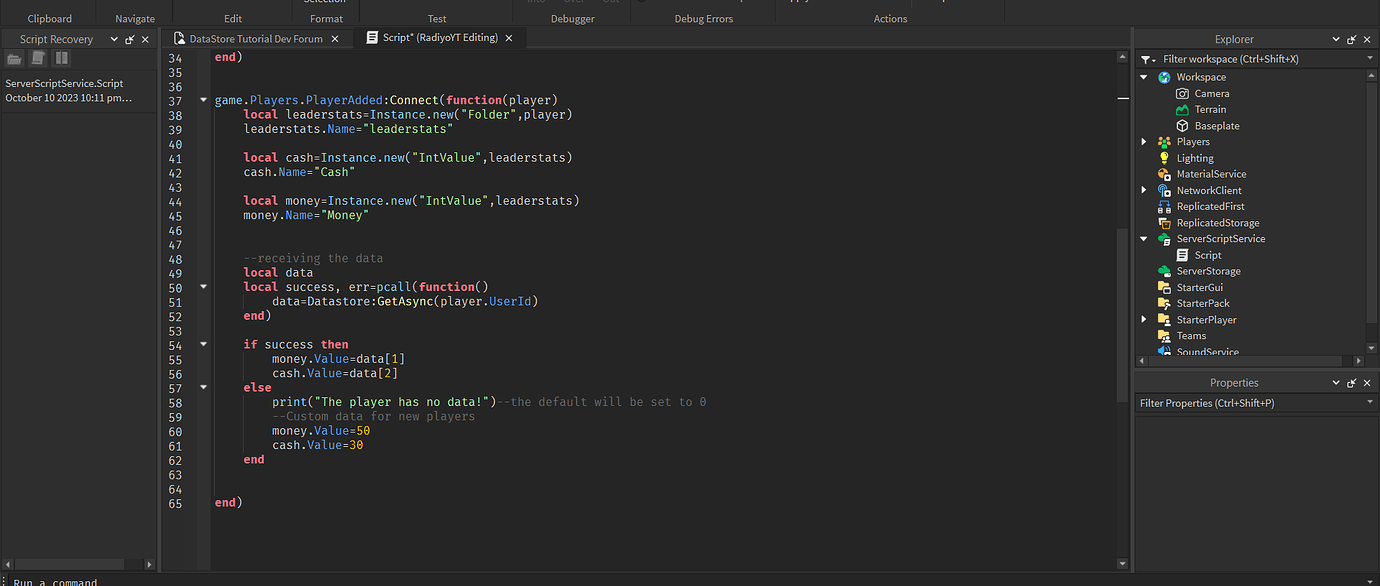Undock the Script Recovery panel
The image size is (1380, 586).
(x=129, y=39)
